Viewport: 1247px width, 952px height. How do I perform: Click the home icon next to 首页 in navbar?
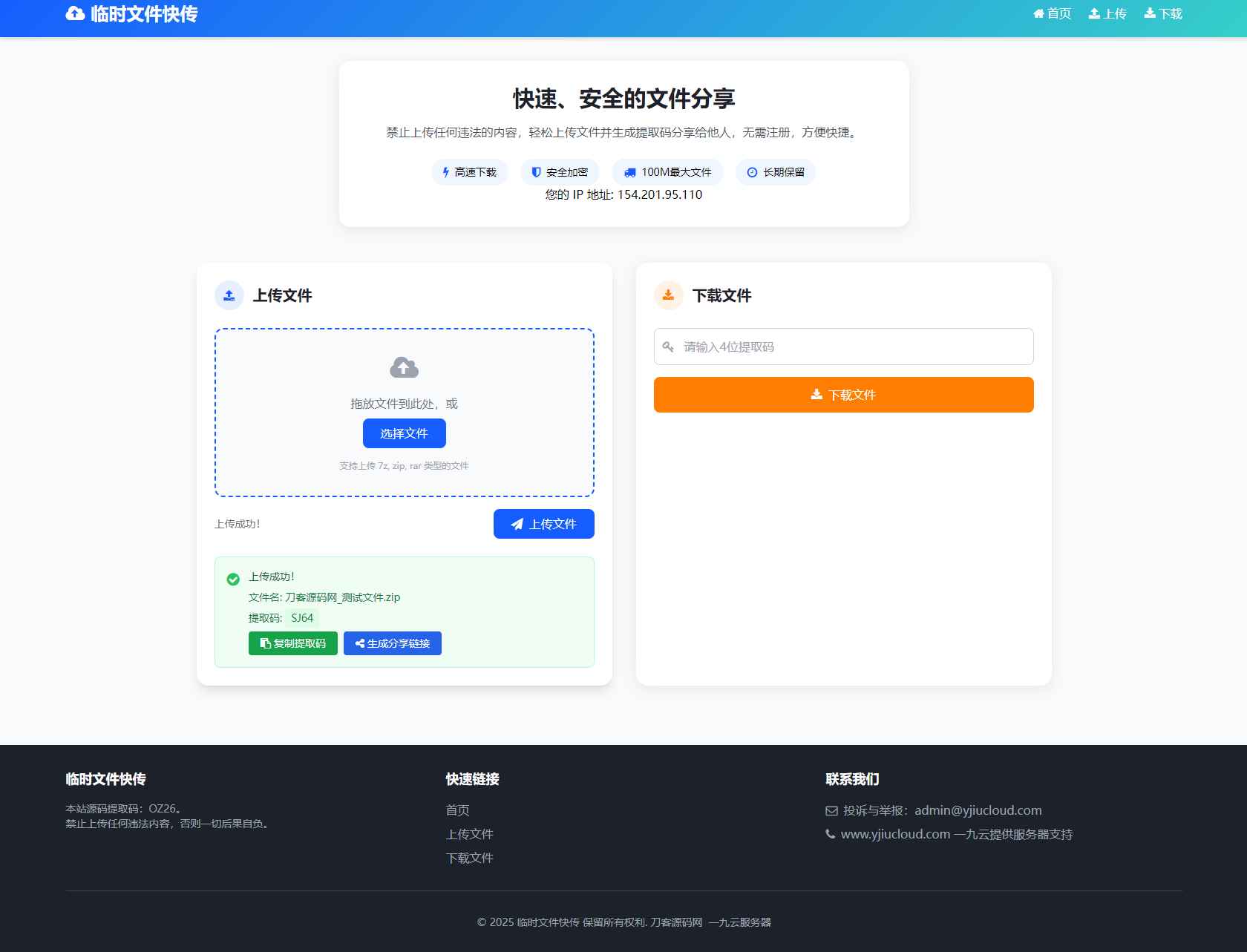(1038, 13)
